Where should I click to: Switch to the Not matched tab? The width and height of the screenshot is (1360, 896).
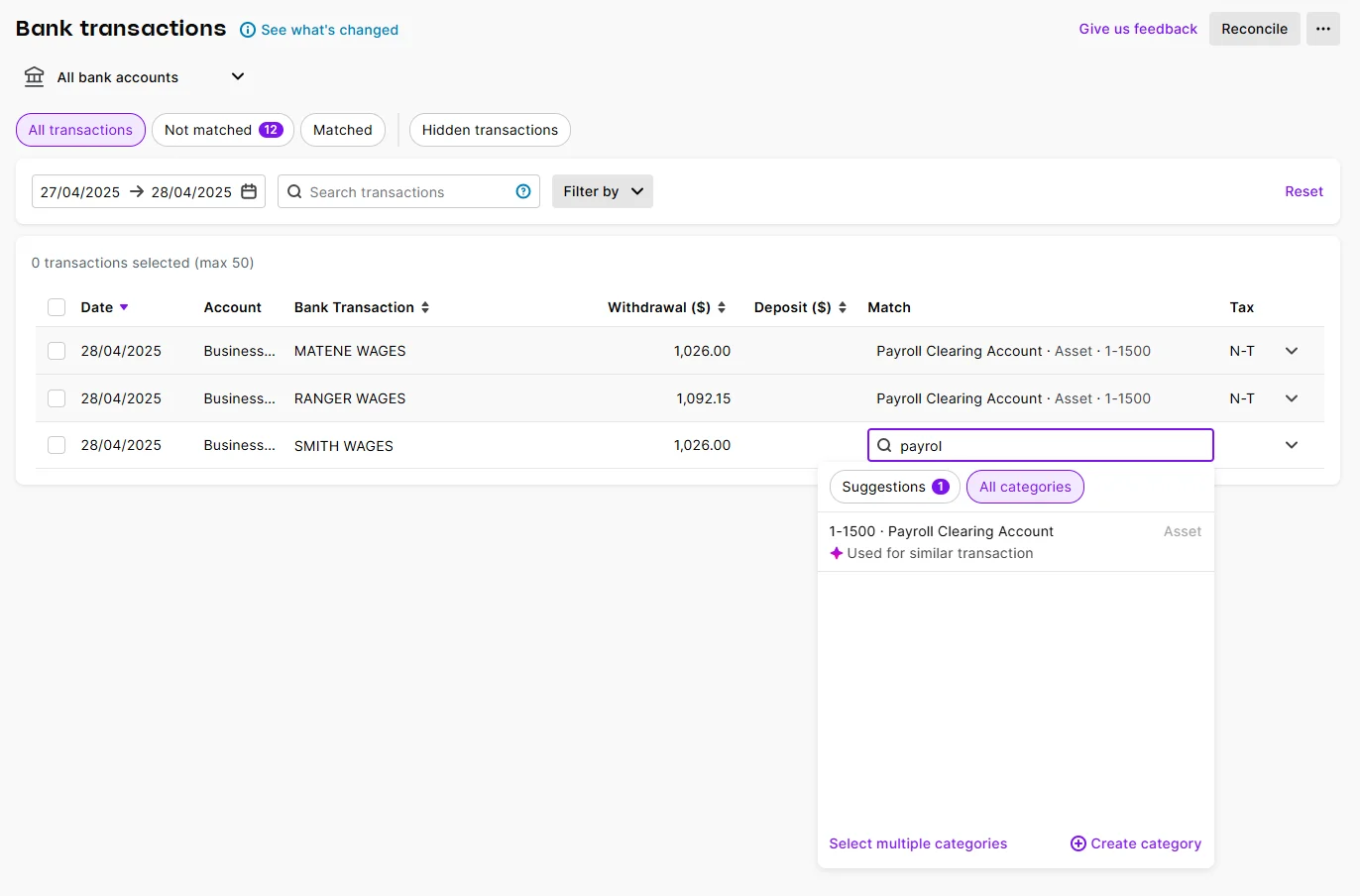pos(222,130)
